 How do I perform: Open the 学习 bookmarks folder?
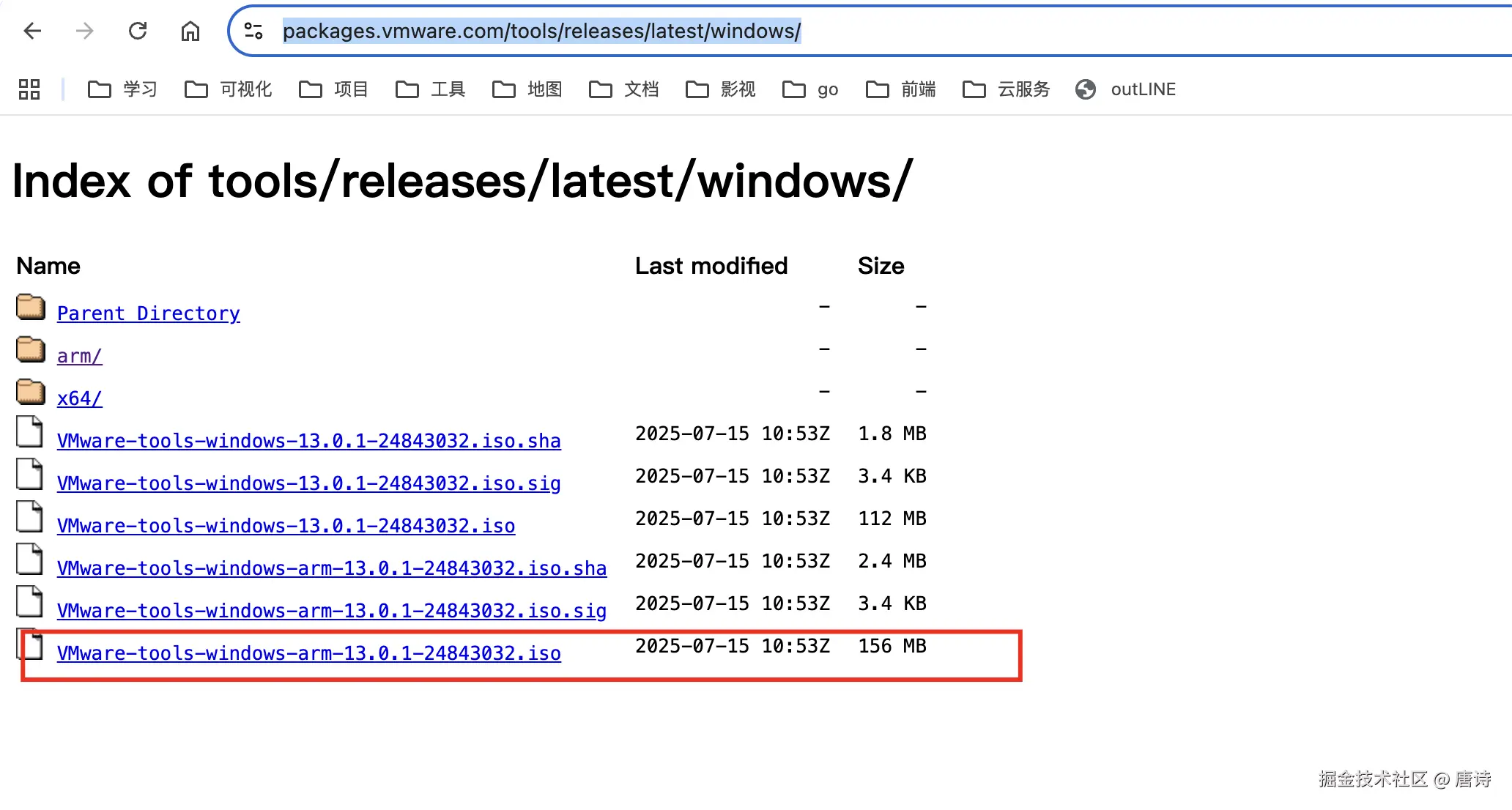tap(123, 89)
